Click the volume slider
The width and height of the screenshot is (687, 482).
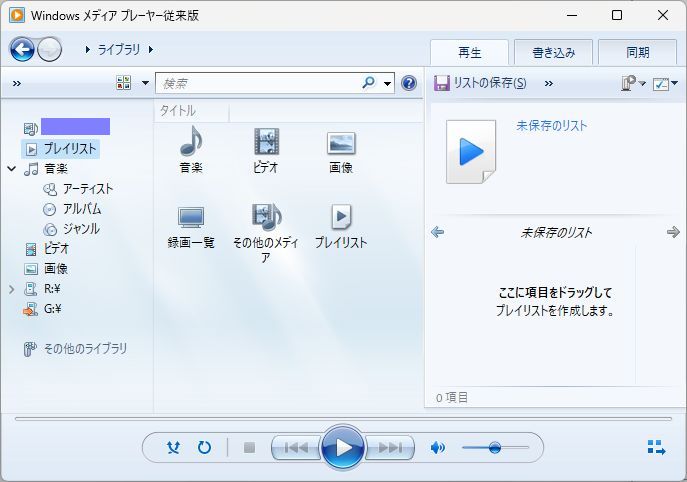pyautogui.click(x=495, y=447)
